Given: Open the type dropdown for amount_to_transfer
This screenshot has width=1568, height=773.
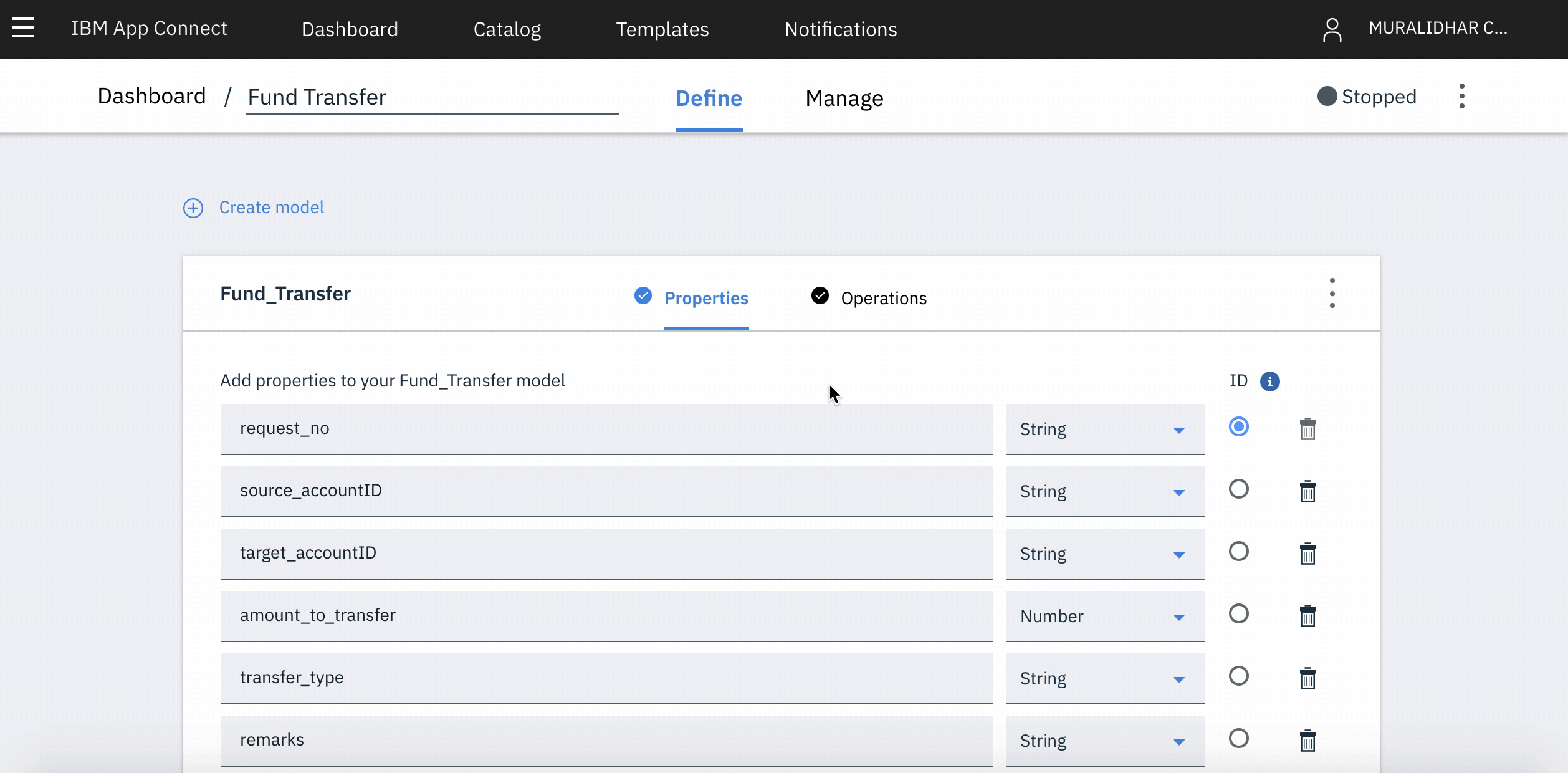Looking at the screenshot, I should pyautogui.click(x=1104, y=616).
